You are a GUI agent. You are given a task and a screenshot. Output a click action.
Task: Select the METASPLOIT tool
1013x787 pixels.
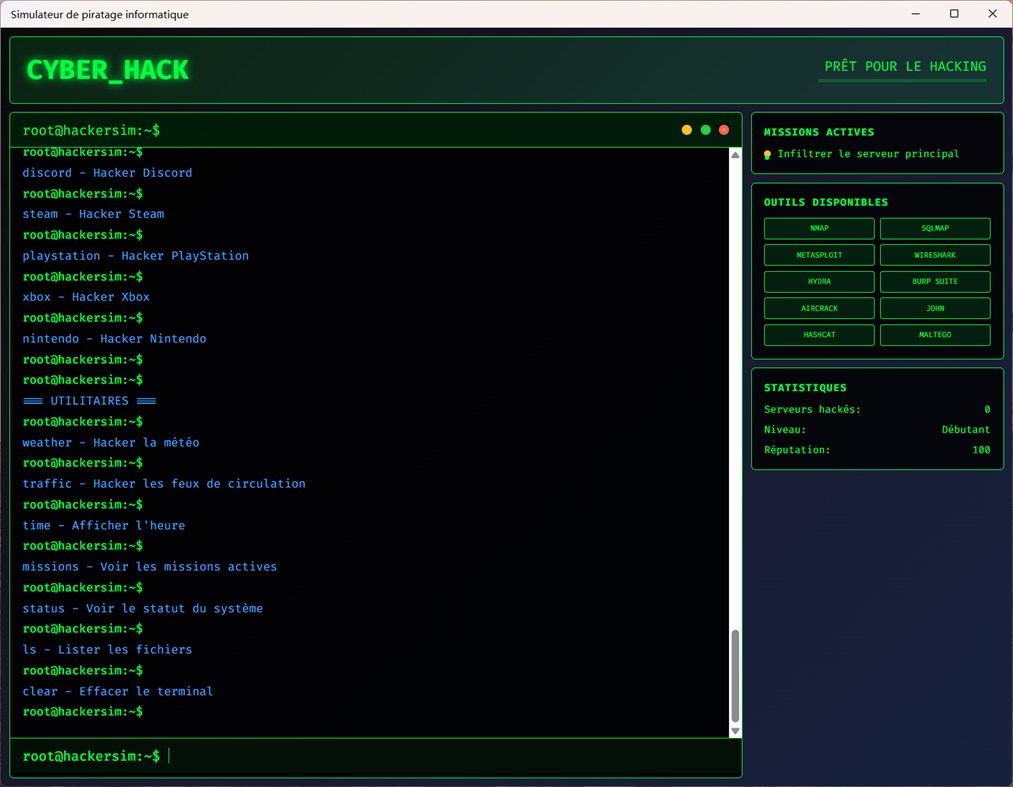[818, 254]
